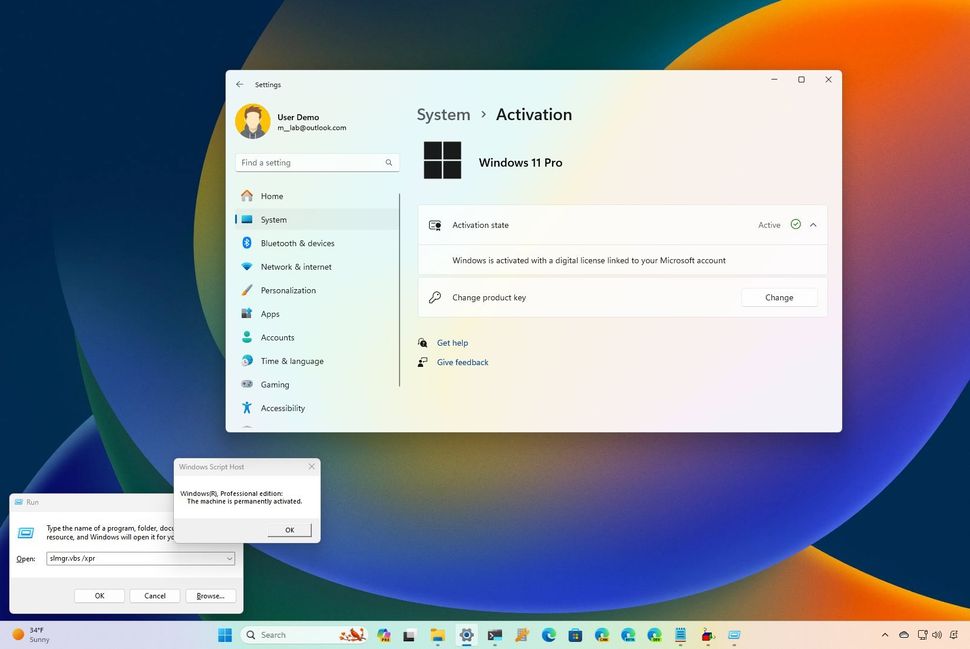
Task: Switch to Home in the Settings sidebar
Action: [272, 196]
